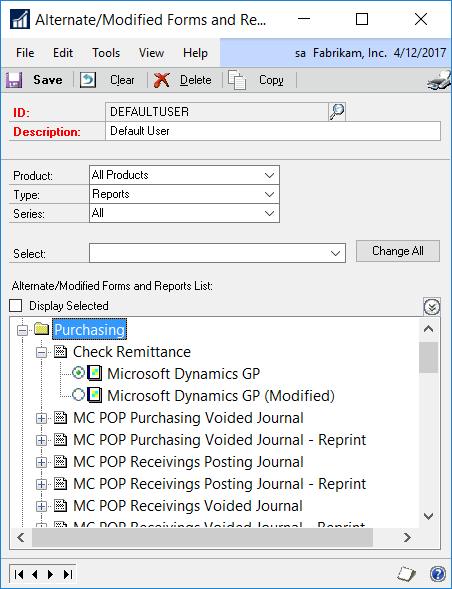This screenshot has width=452, height=589.
Task: Click the MC POP Purchasing Voided Journal report icon
Action: coord(60,418)
